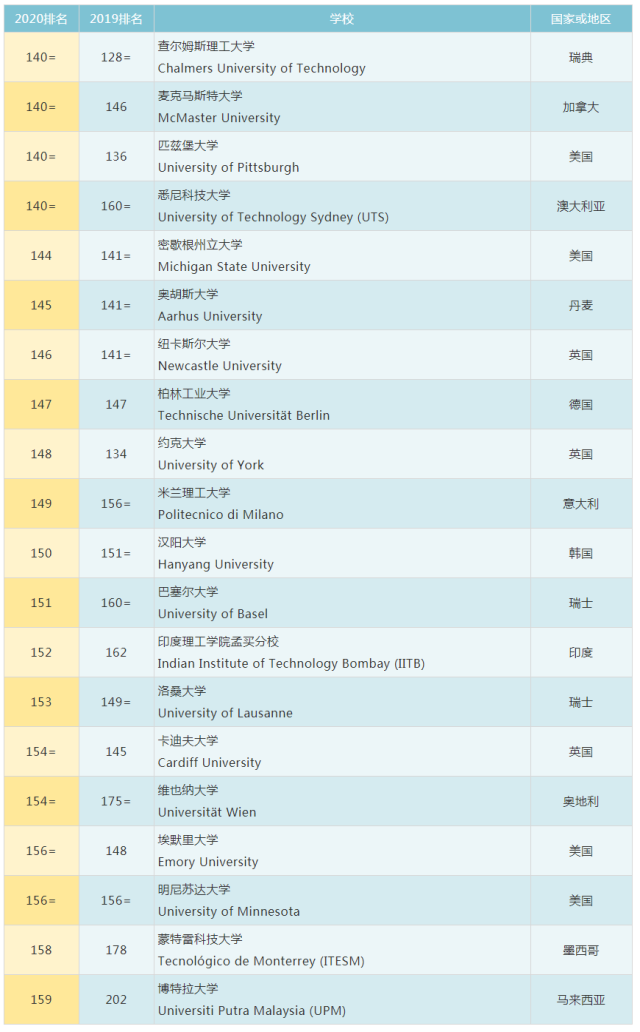Click 约克大学 Chinese name

[x=182, y=443]
